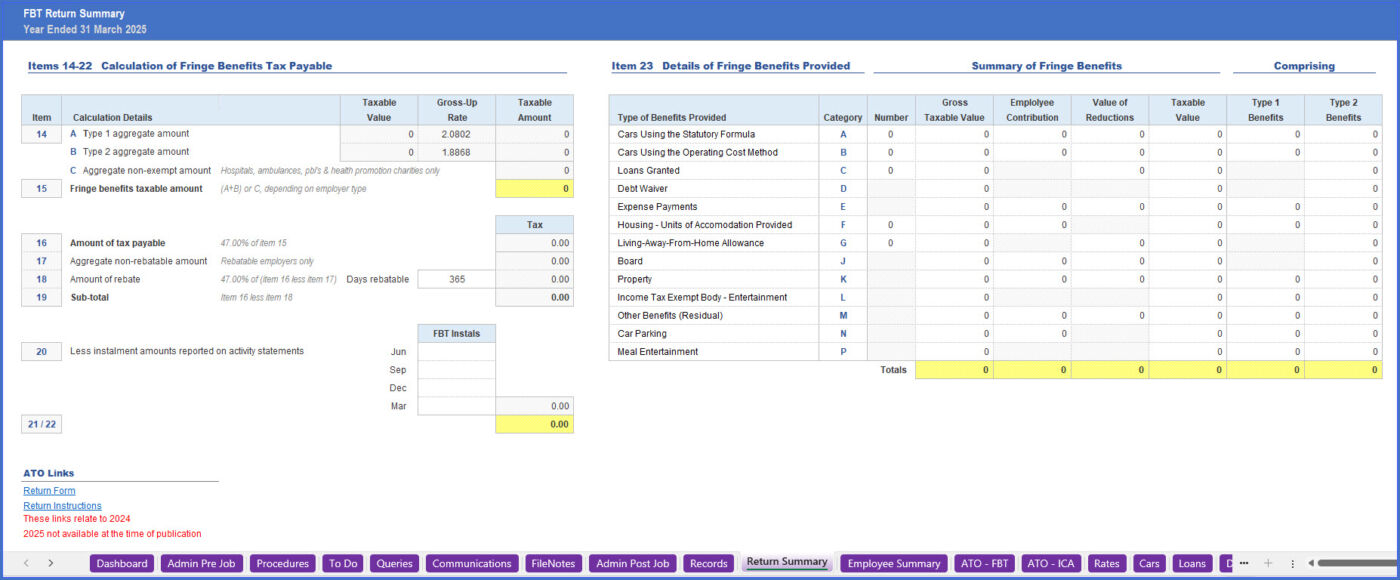Image resolution: width=1400 pixels, height=580 pixels.
Task: Open the Return Instructions link
Action: click(62, 505)
